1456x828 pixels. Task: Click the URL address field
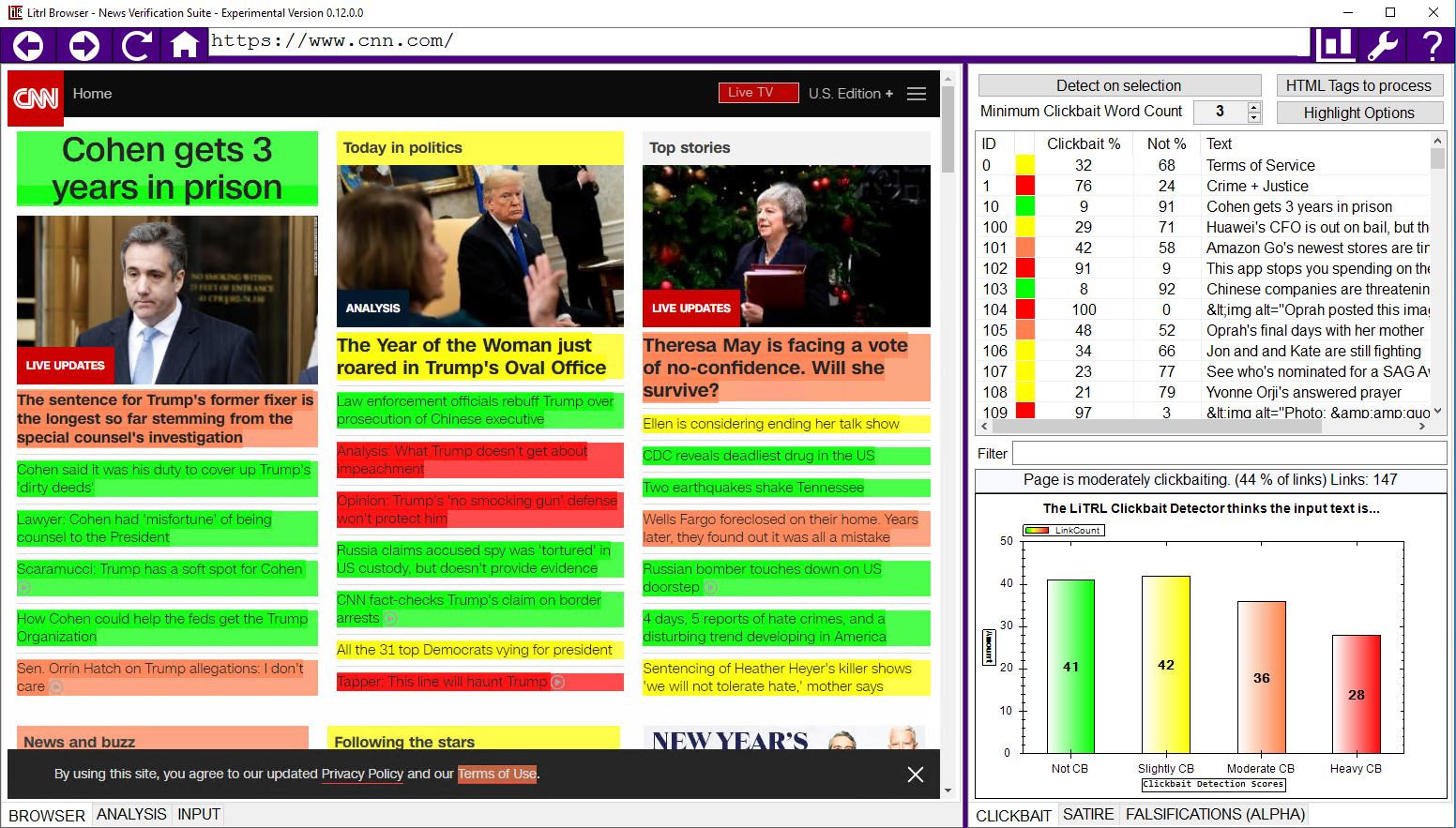tap(758, 42)
